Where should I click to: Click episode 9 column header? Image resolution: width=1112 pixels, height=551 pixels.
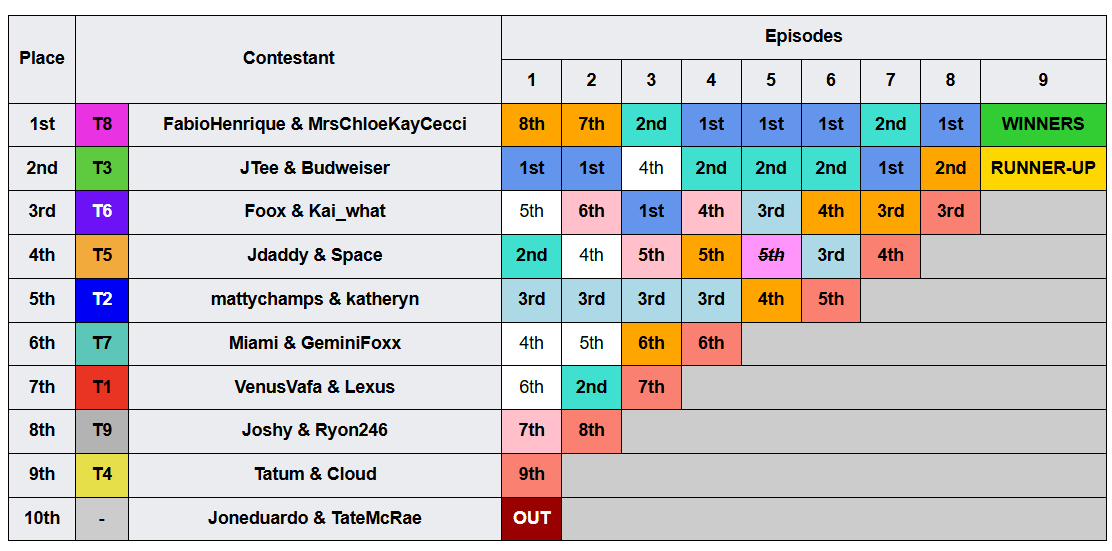pyautogui.click(x=1042, y=80)
